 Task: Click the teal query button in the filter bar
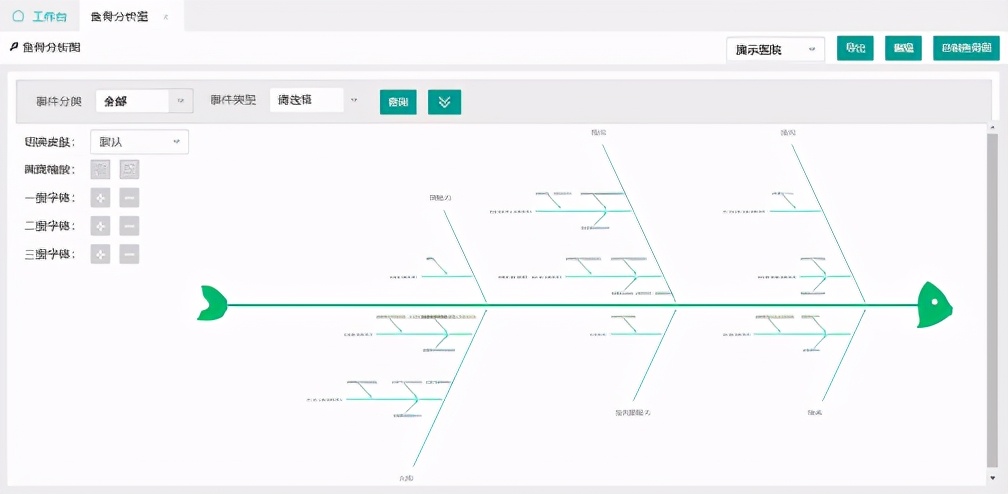[x=398, y=102]
